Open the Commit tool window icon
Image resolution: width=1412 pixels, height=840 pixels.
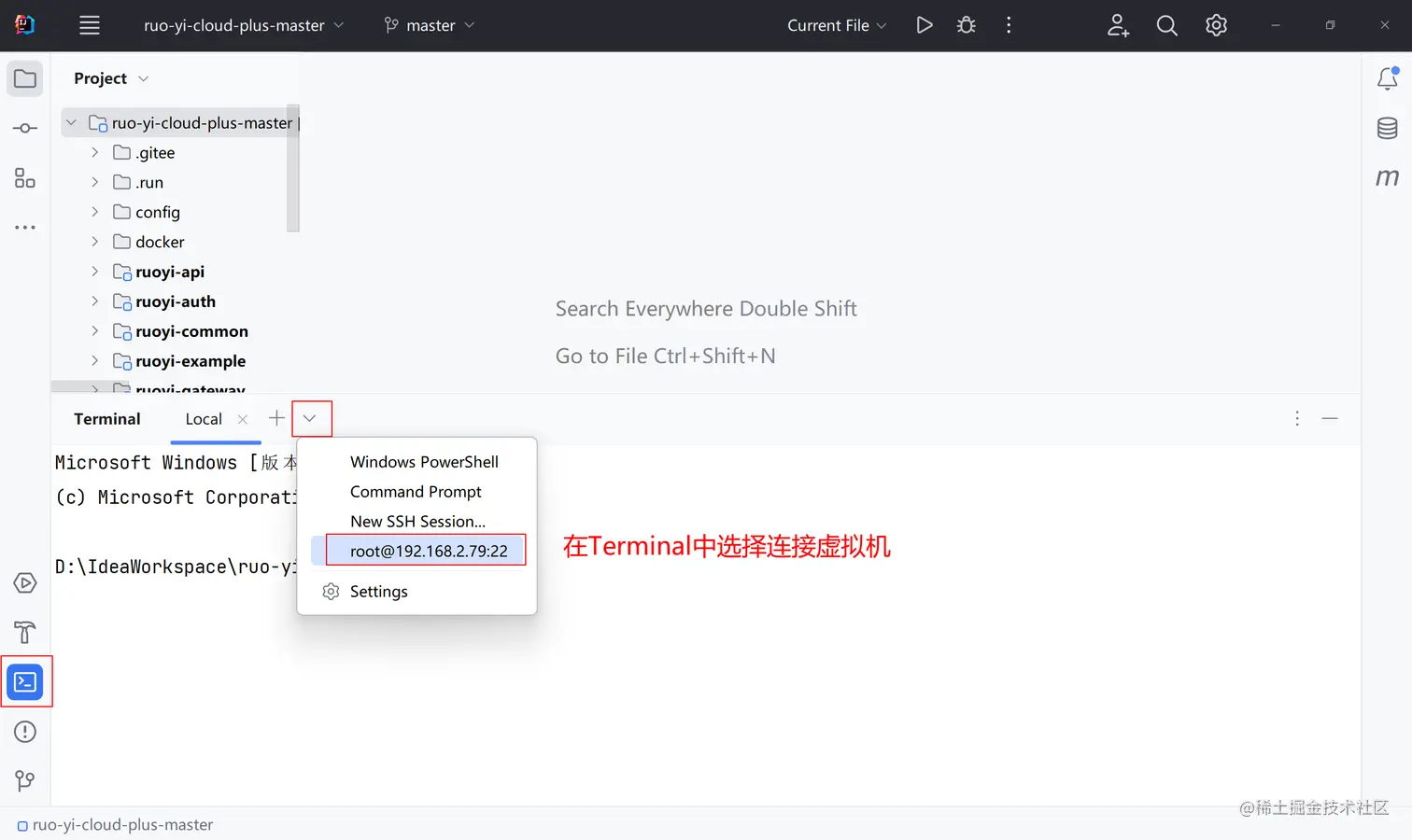click(25, 128)
